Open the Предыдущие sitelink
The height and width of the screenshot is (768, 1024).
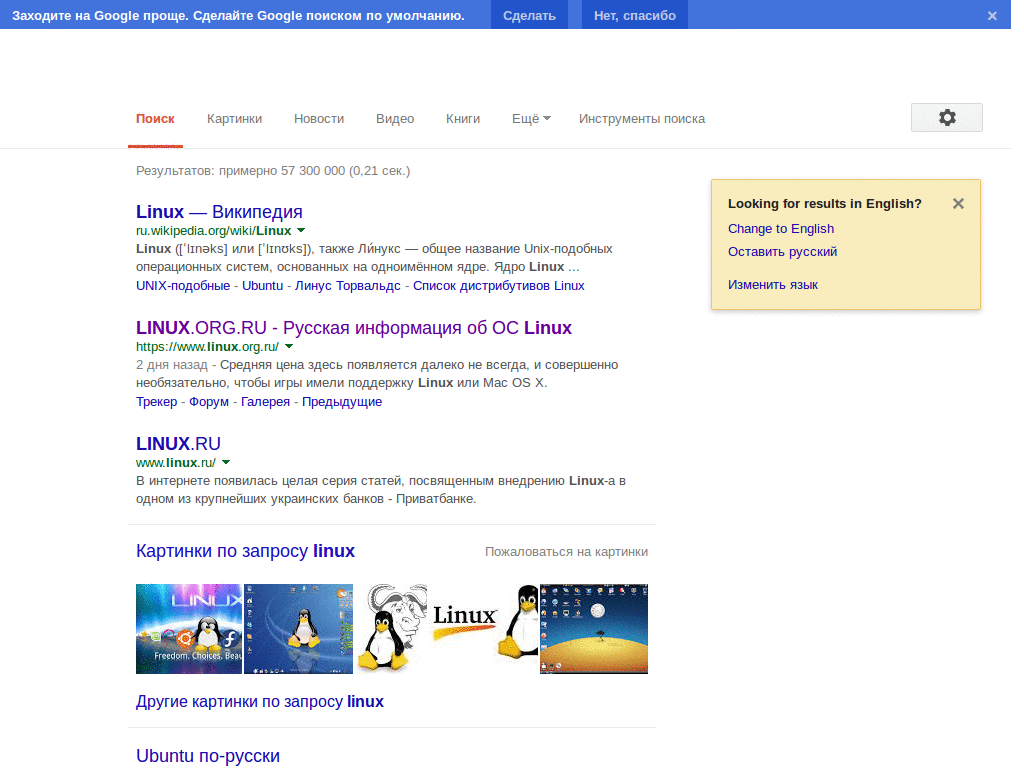pos(342,402)
